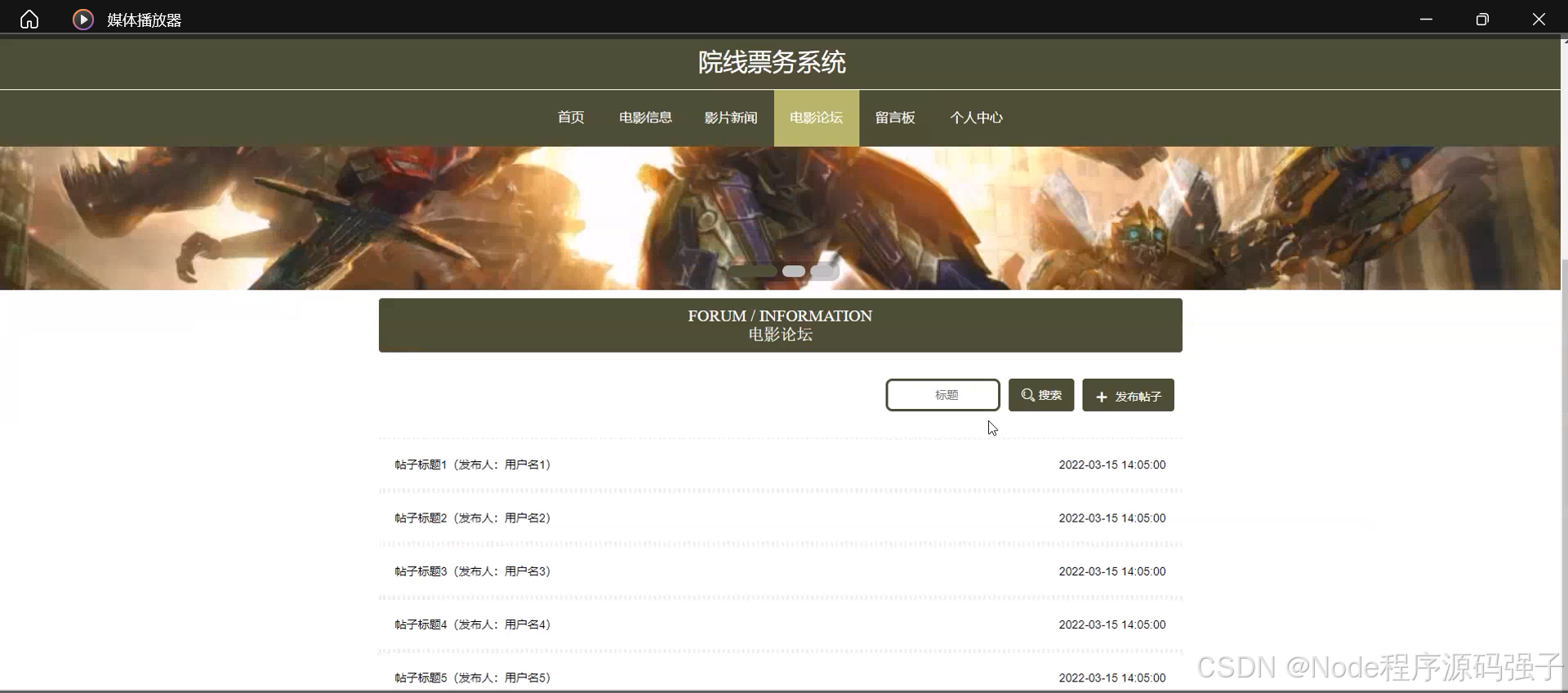Open post 帖子标题4 by 用户名4
This screenshot has height=693, width=1568.
click(473, 624)
